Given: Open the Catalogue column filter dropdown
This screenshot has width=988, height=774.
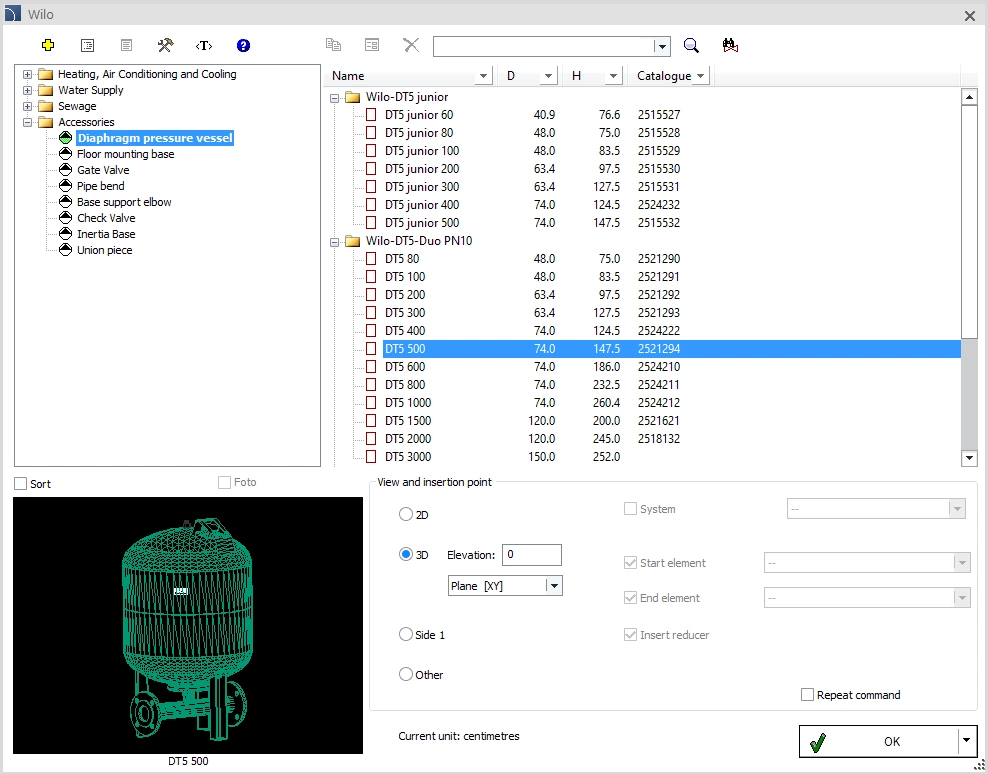Looking at the screenshot, I should tap(700, 76).
